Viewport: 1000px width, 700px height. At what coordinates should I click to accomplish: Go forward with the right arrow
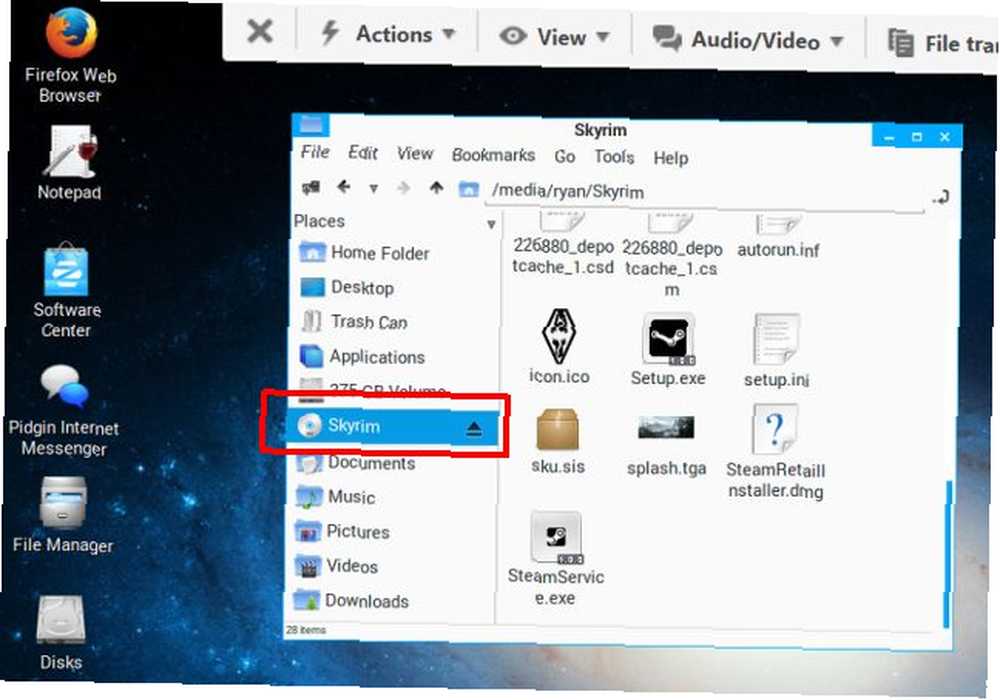pyautogui.click(x=403, y=188)
